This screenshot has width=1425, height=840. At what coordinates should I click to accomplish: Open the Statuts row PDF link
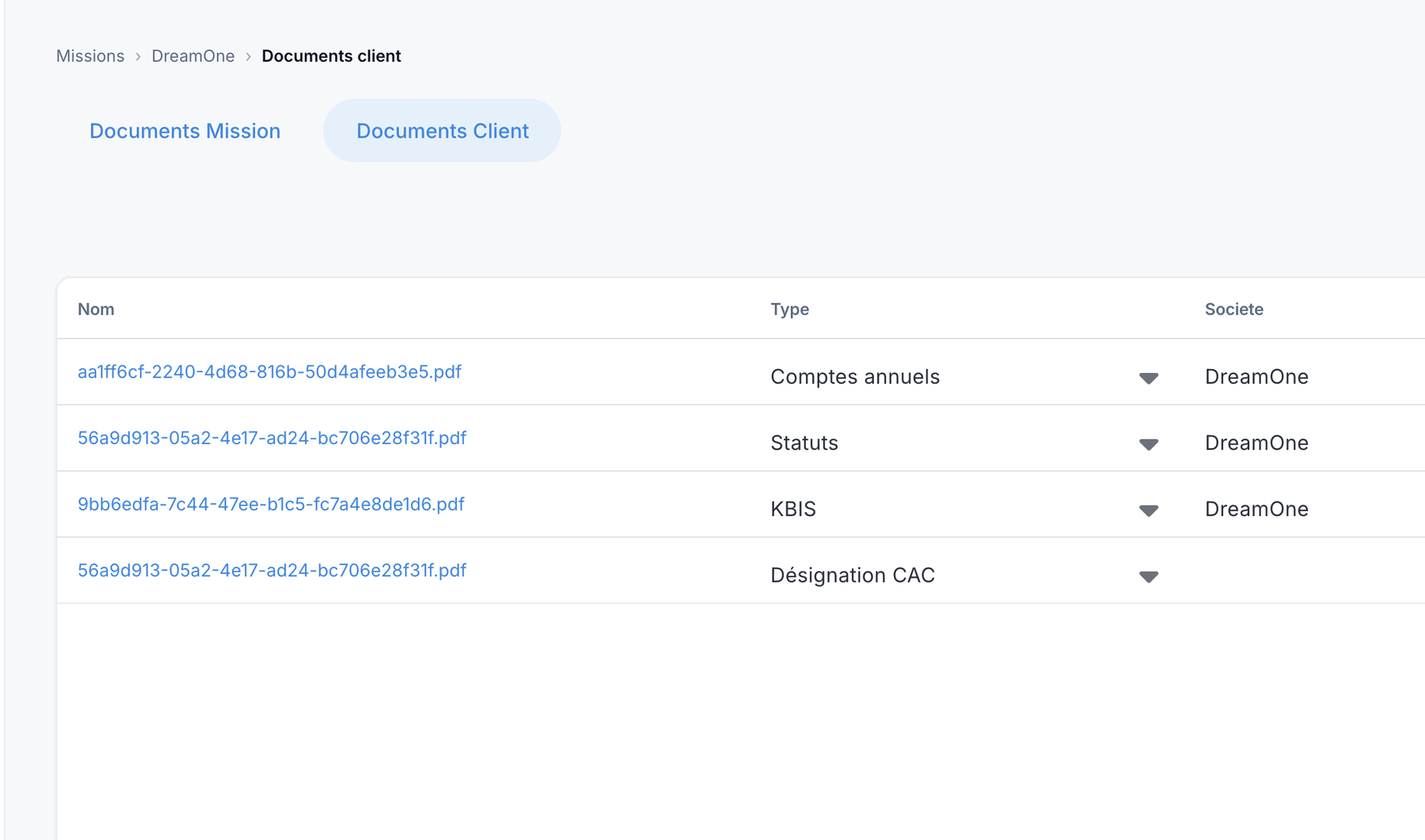[272, 438]
